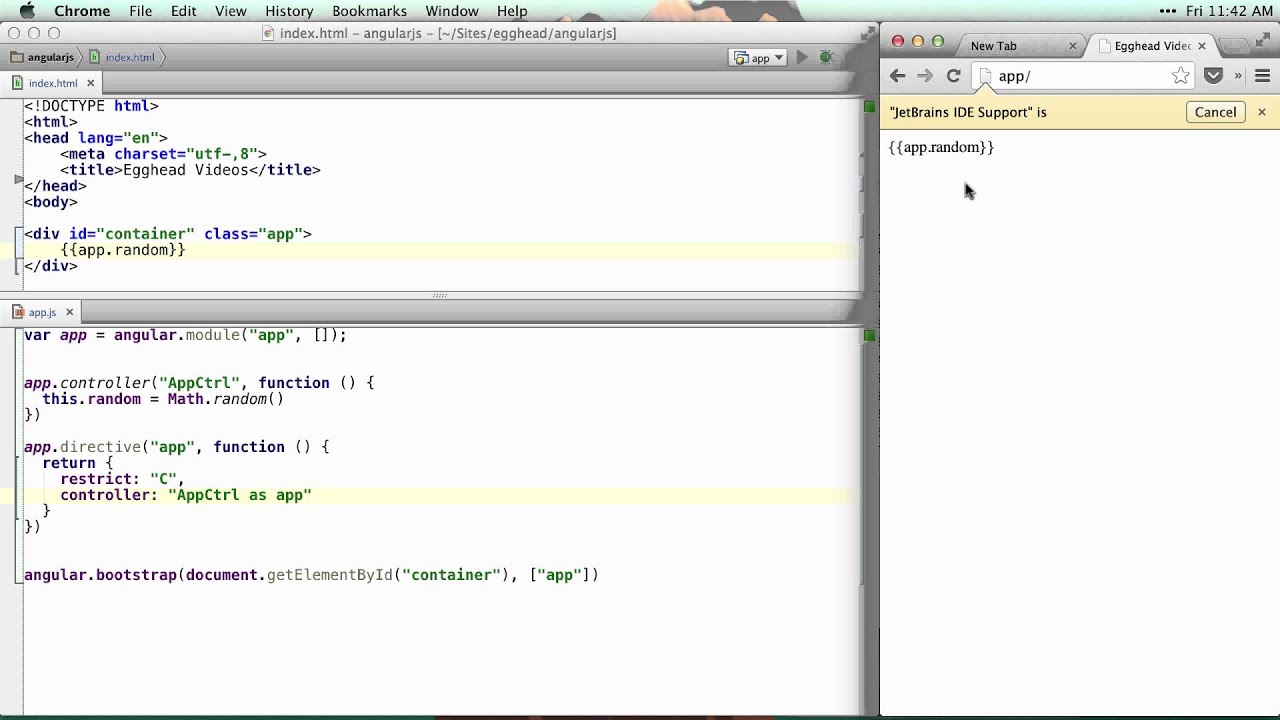Screen dimensions: 1280x720
Task: Select the angularjs breadcrumb folder
Action: 43,57
